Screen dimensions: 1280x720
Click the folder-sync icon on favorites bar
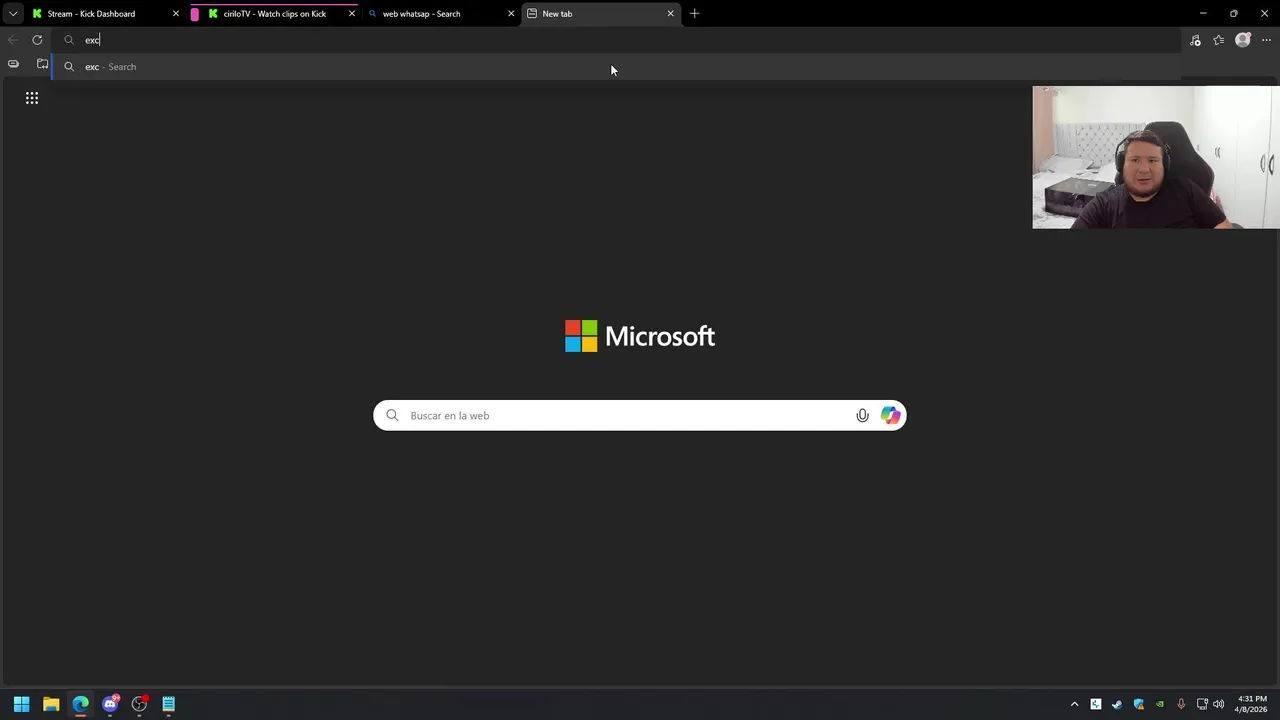(x=42, y=64)
